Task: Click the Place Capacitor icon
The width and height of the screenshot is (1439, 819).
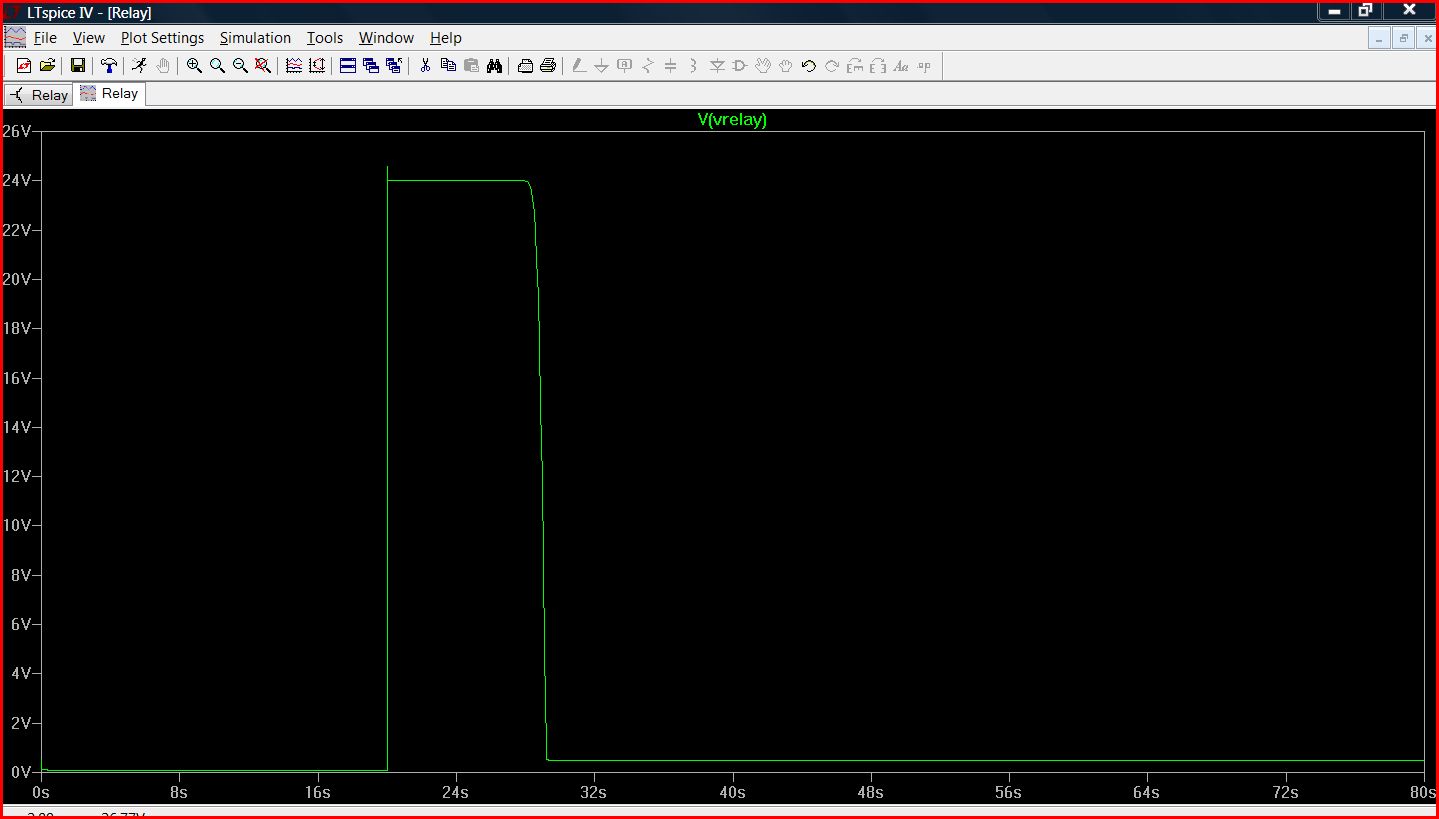Action: [671, 66]
